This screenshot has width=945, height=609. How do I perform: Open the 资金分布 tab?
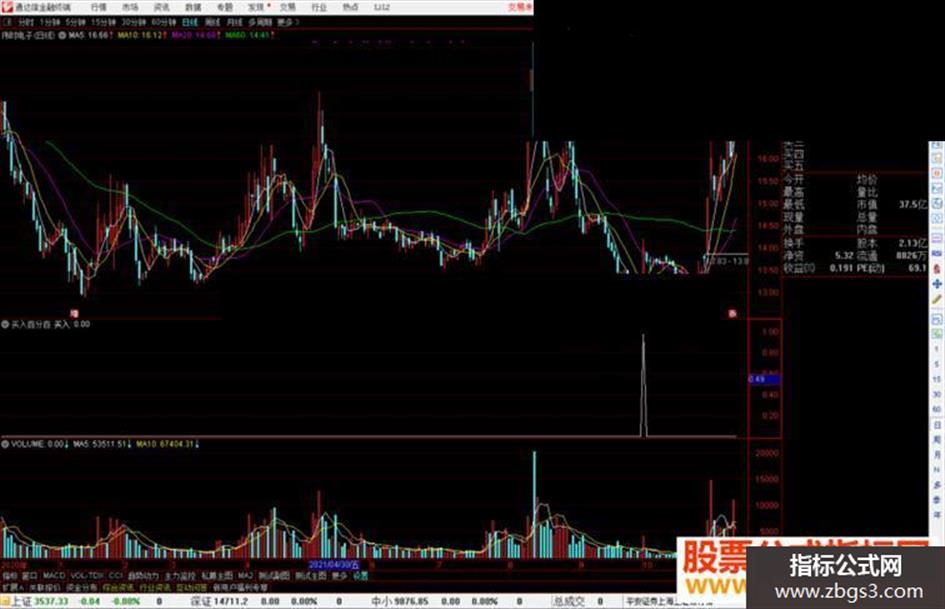tap(81, 587)
